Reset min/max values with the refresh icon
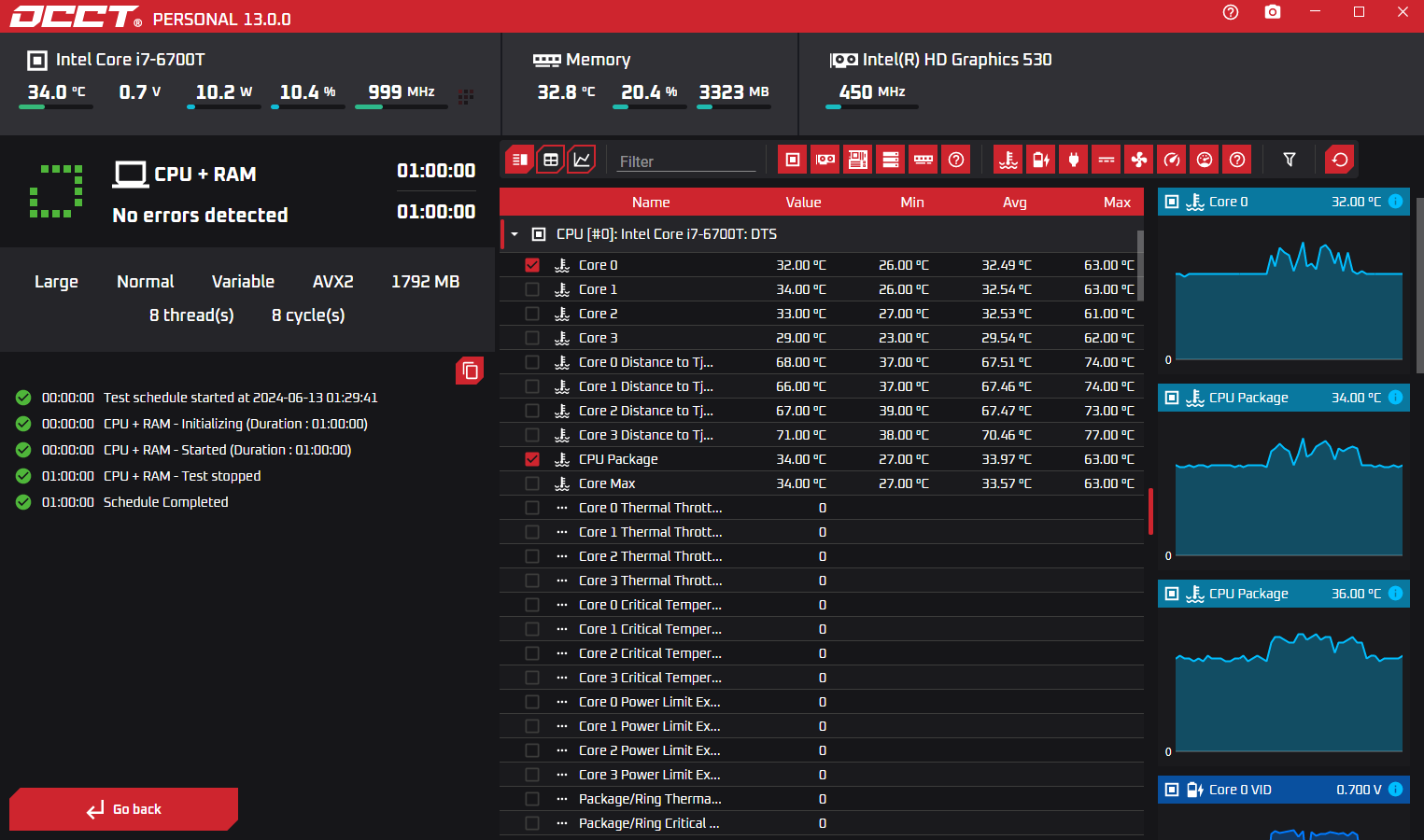The height and width of the screenshot is (840, 1424). (1340, 160)
